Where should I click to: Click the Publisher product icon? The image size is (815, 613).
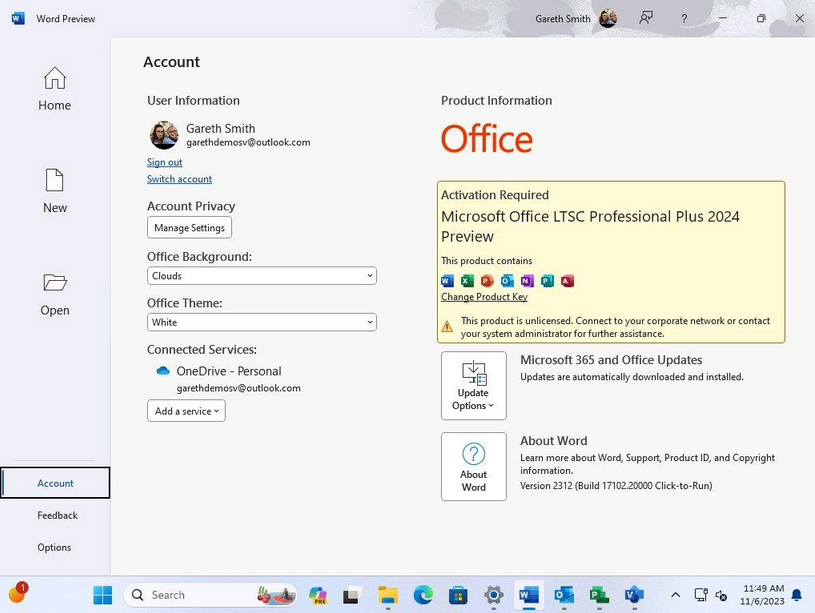point(547,281)
